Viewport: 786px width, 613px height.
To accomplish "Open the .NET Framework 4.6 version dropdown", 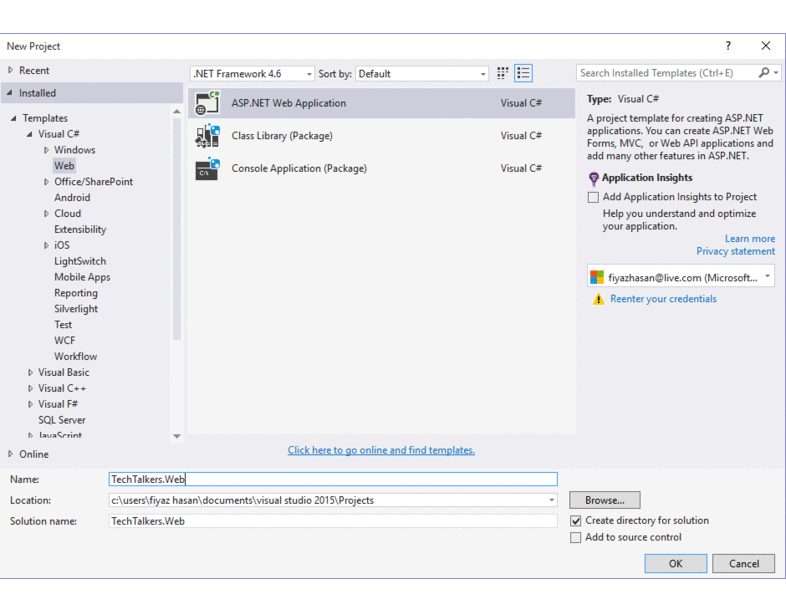I will click(252, 74).
